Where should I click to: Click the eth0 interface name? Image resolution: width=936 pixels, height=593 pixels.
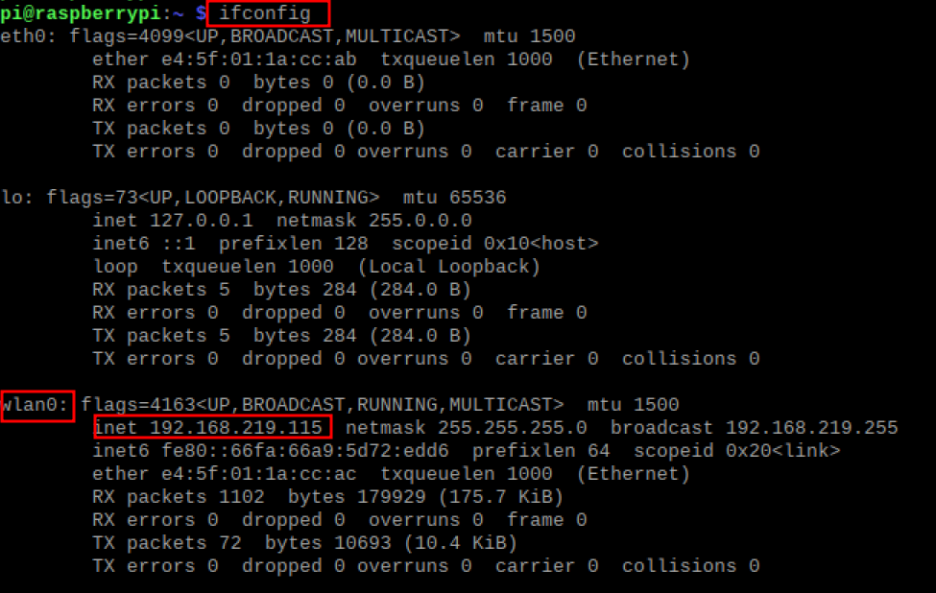[x=23, y=36]
